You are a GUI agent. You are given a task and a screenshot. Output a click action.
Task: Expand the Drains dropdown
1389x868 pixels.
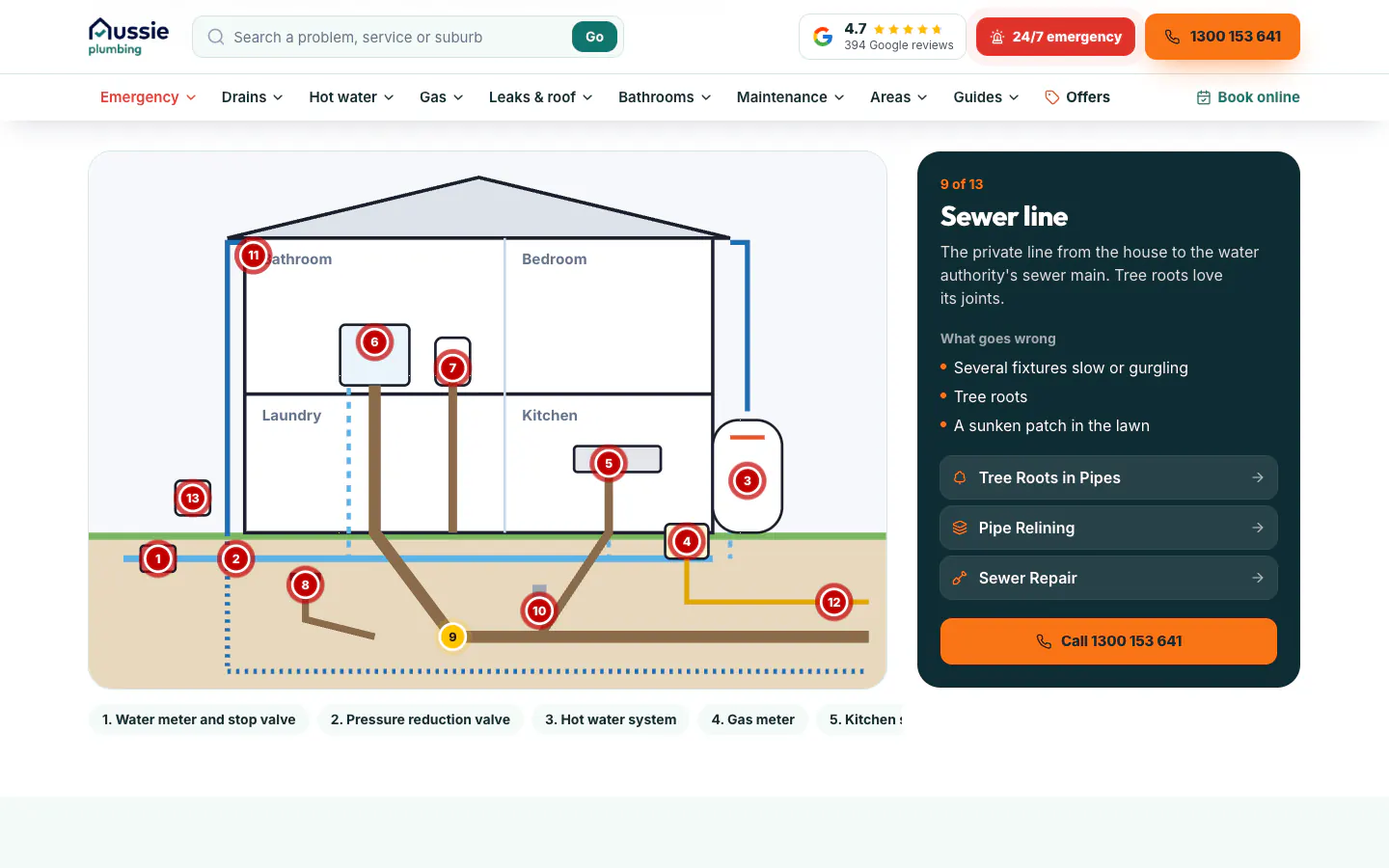pyautogui.click(x=253, y=97)
